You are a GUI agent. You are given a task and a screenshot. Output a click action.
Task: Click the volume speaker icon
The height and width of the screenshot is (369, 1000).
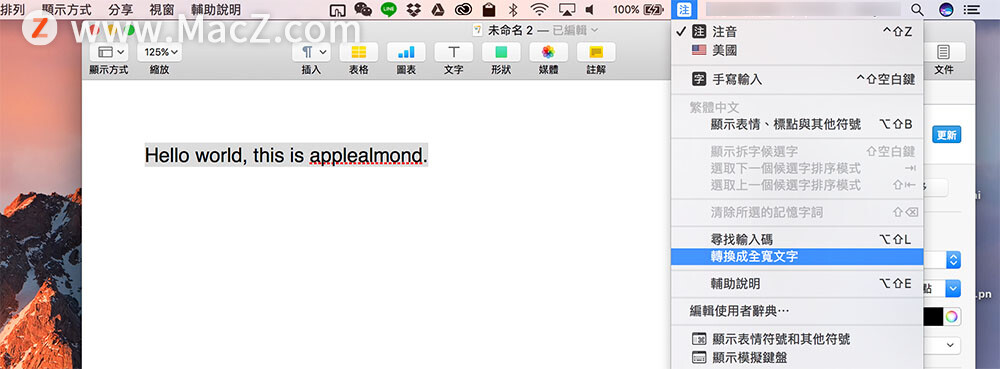coord(590,10)
